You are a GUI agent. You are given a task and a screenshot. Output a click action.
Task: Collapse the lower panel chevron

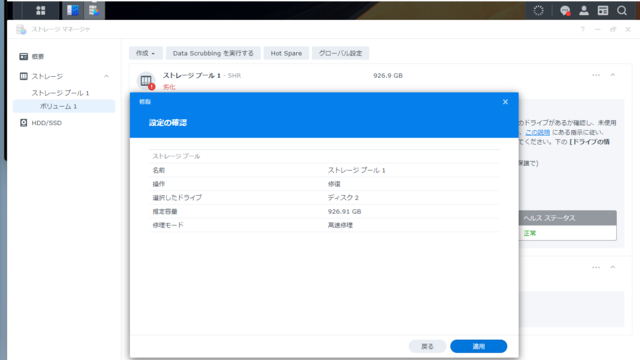coord(613,267)
